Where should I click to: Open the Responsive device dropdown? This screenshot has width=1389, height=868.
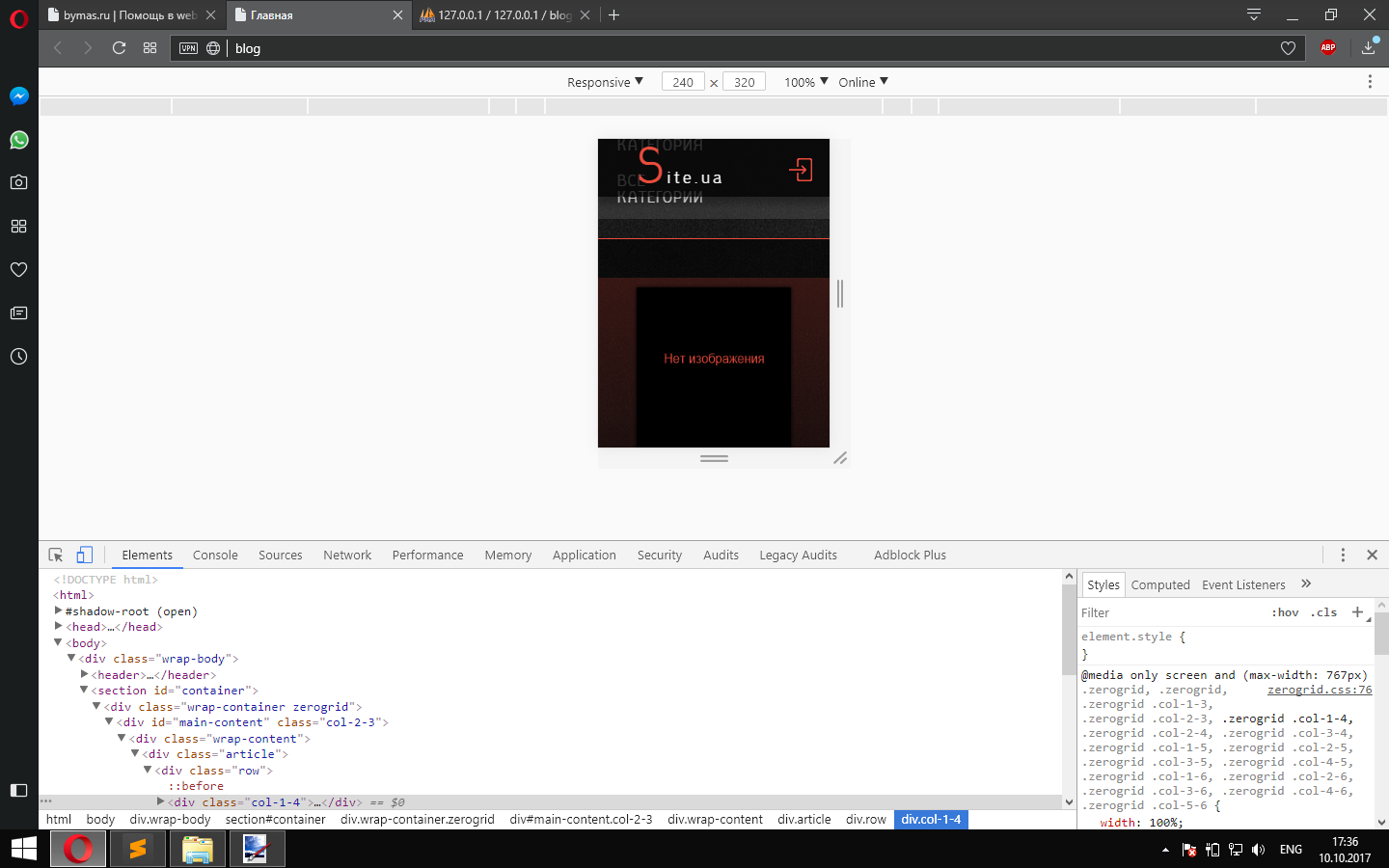(605, 82)
